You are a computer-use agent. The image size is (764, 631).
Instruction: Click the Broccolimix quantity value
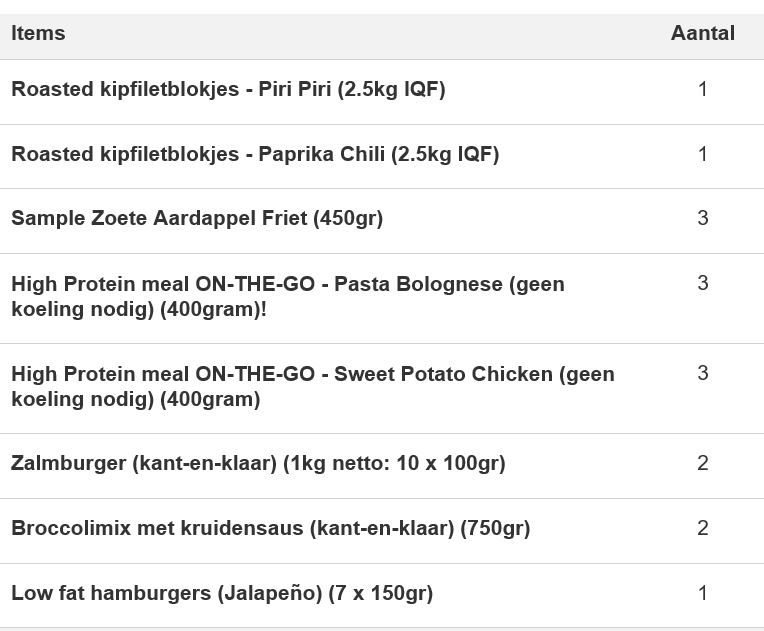702,528
